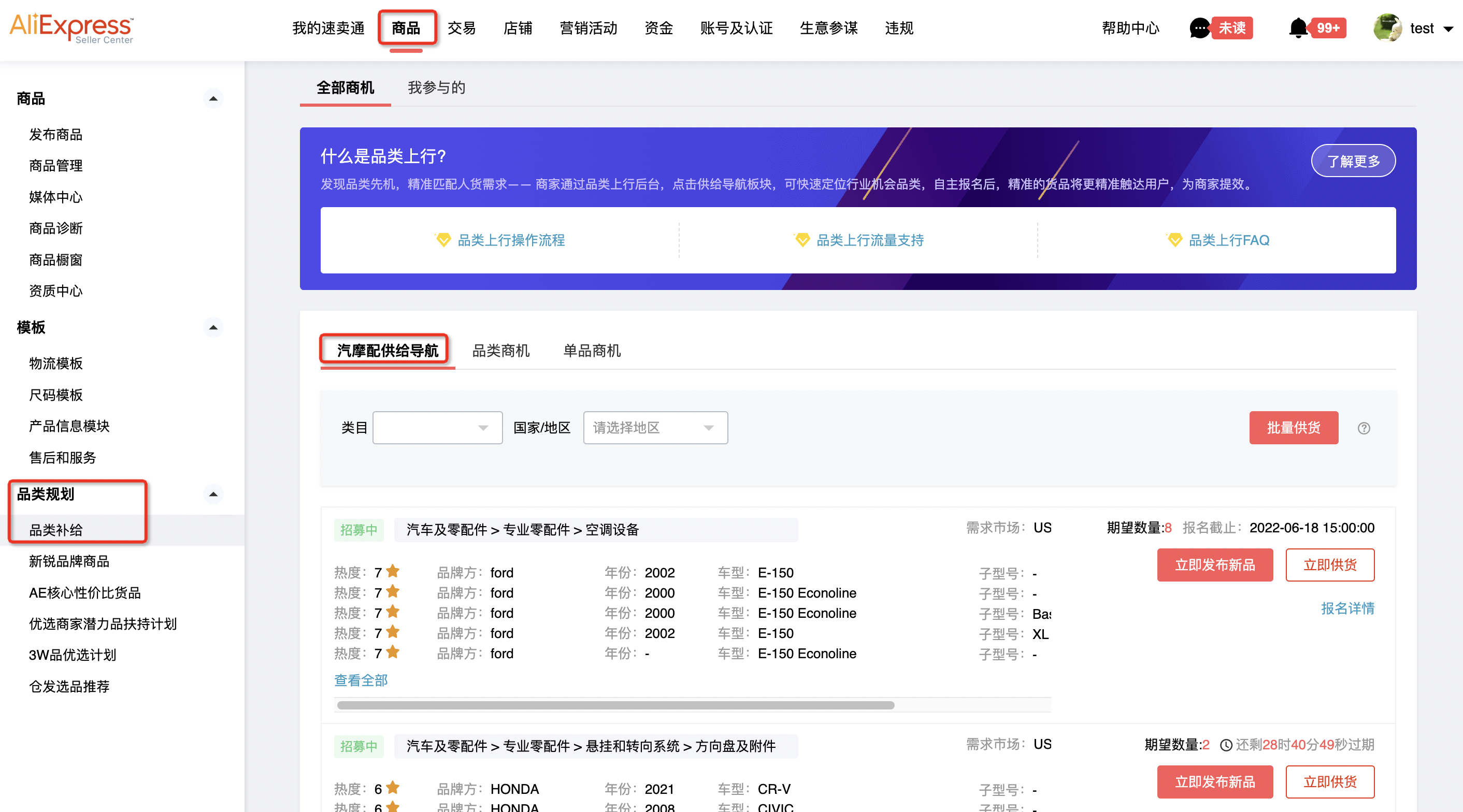Open 售后和服务 in sidebar

point(63,458)
